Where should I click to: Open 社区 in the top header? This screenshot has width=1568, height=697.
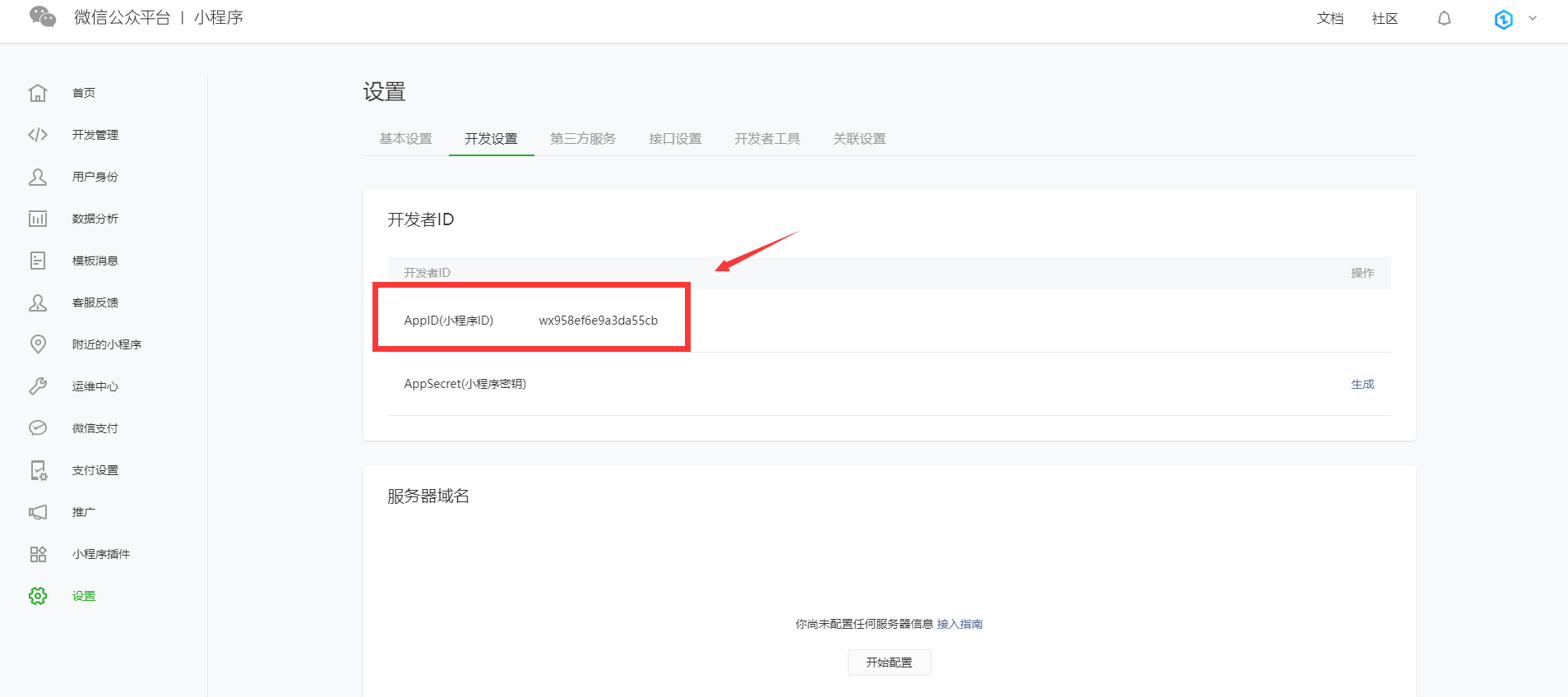(1385, 18)
